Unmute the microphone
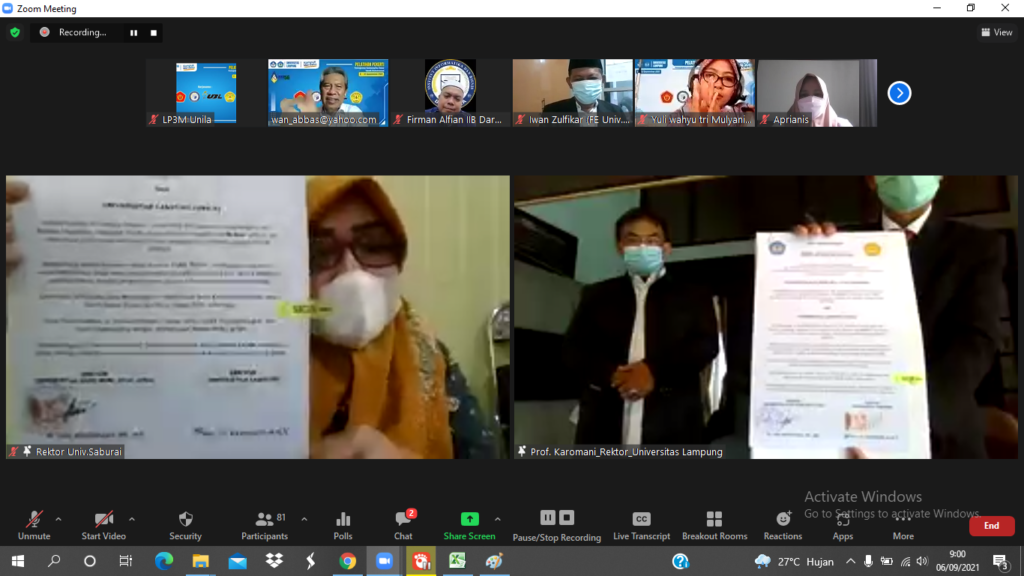Screen dimensions: 1024x576 [x=34, y=525]
